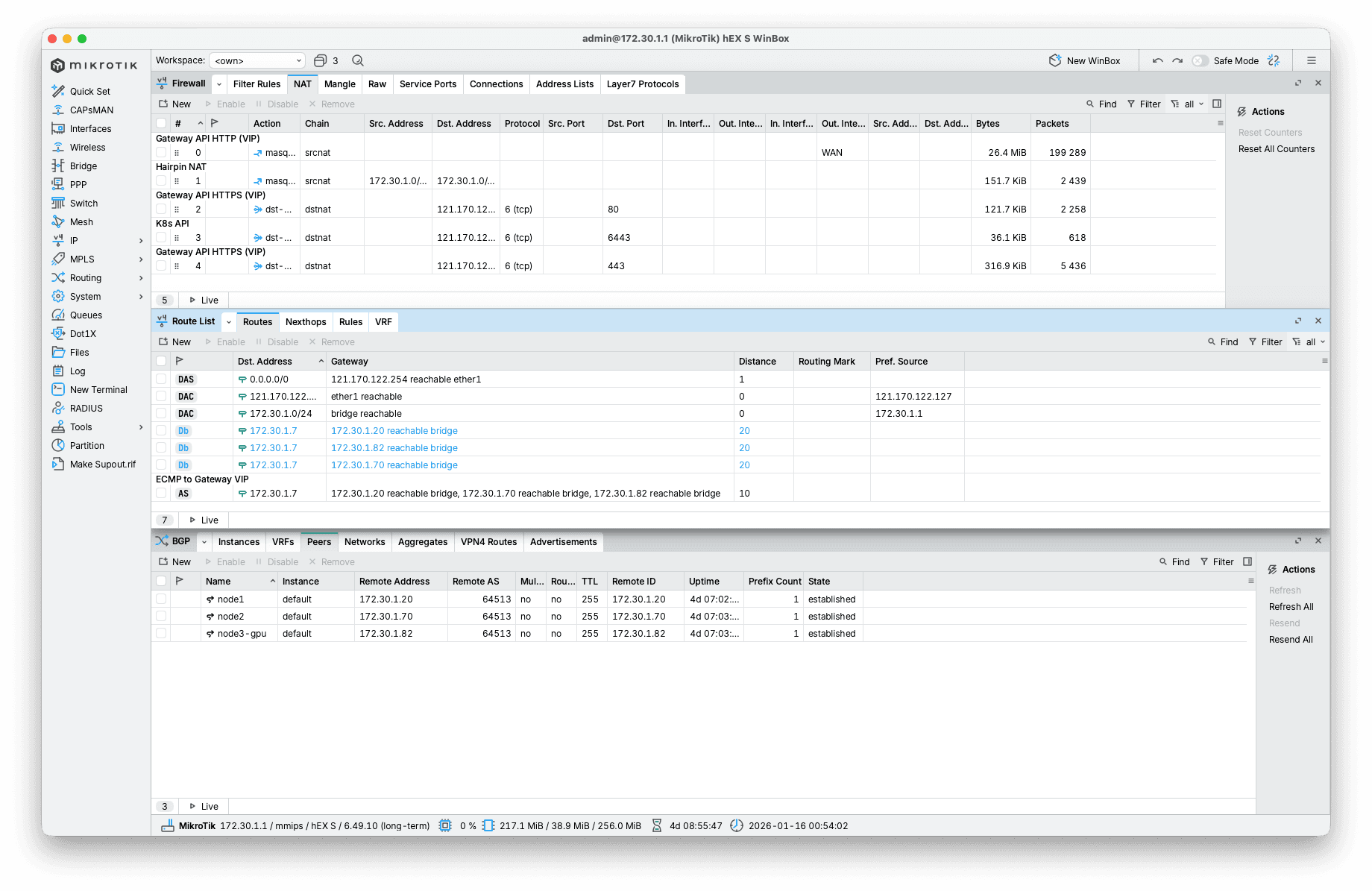Open the hamburger menu at top right
Viewport: 1372px width, 891px height.
tap(1312, 60)
